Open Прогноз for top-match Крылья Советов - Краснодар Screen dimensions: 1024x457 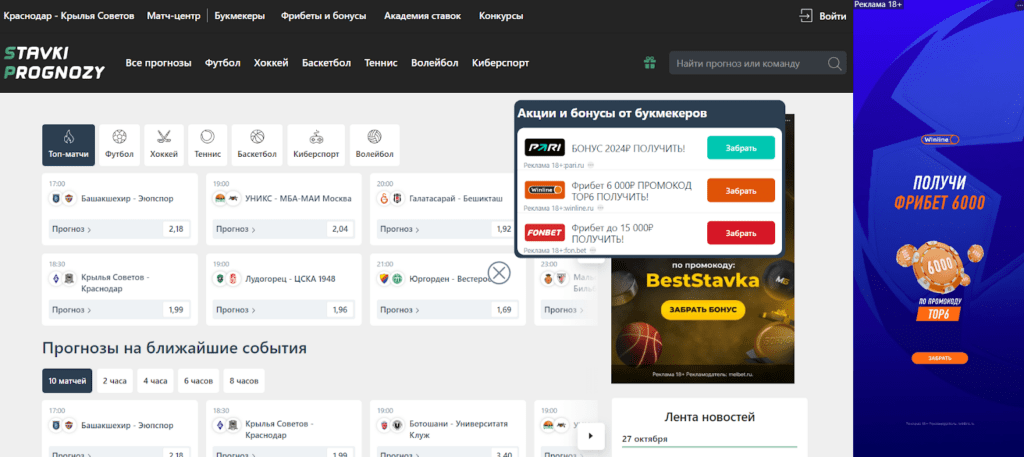pyautogui.click(x=71, y=309)
